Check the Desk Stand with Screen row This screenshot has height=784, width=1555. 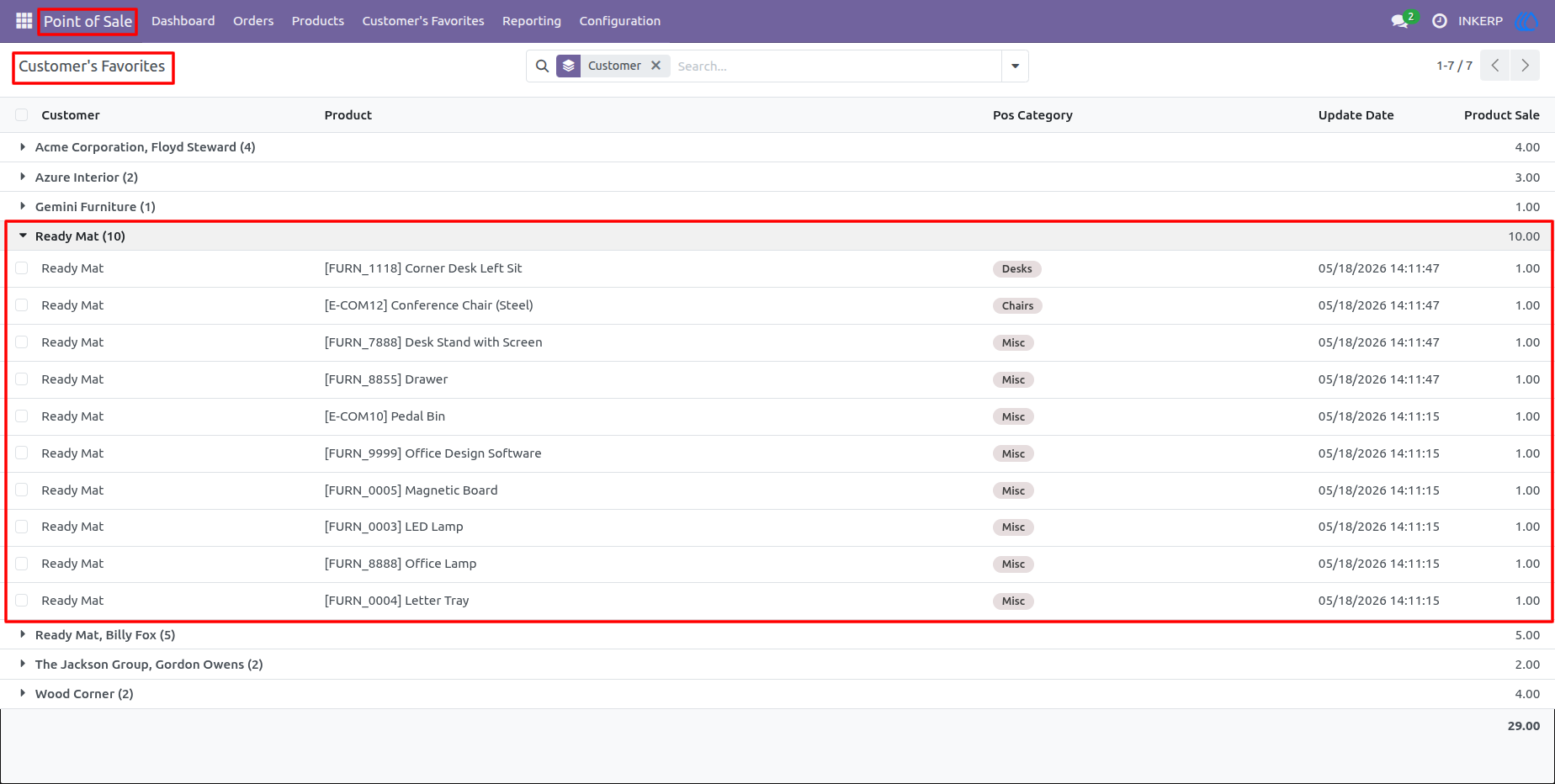[22, 342]
